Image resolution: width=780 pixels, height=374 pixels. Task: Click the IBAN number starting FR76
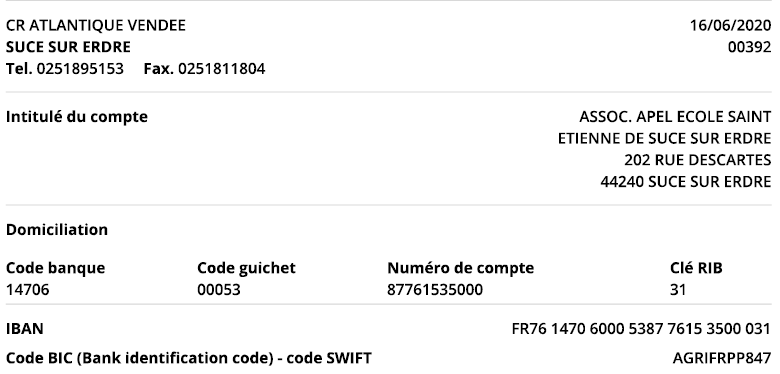pos(641,329)
